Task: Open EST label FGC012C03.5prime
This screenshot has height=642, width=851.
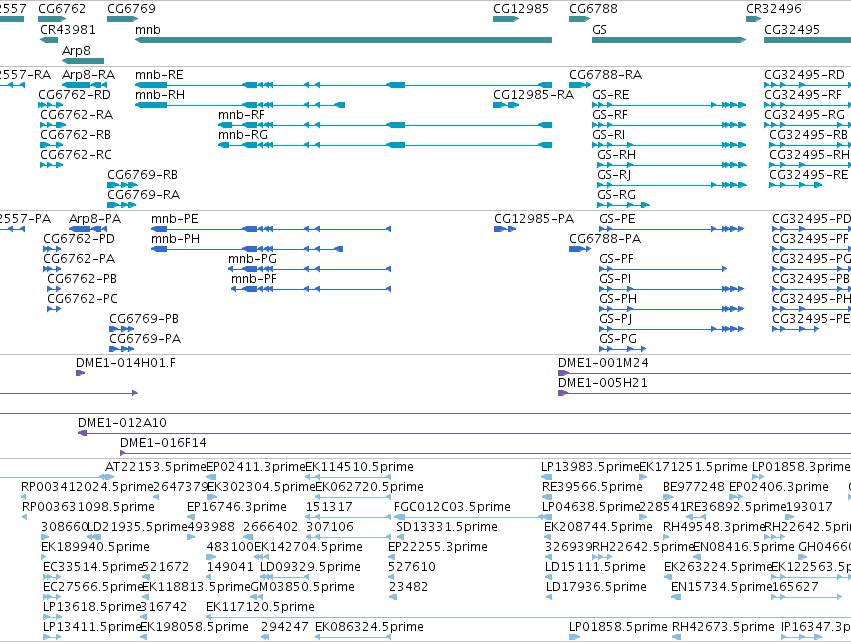Action: click(x=452, y=507)
